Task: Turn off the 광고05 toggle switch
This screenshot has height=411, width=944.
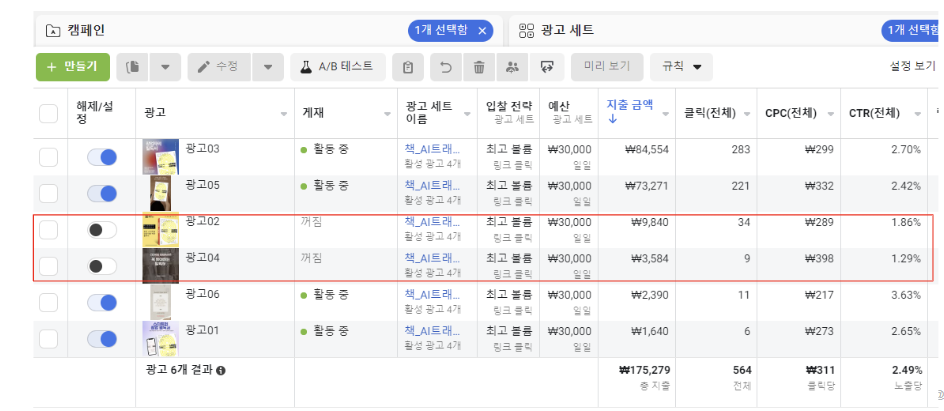Action: 102,194
